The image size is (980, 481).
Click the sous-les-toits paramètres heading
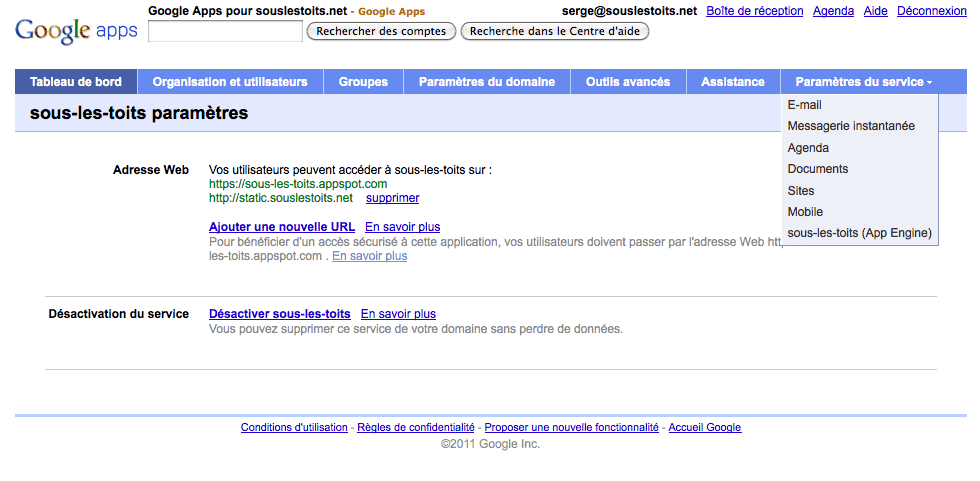click(139, 113)
